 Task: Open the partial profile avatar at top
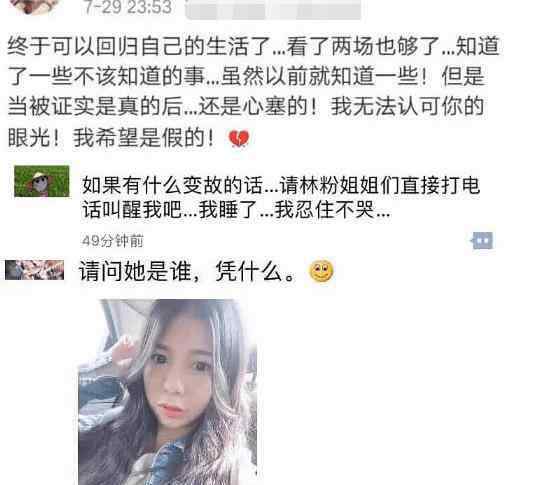(x=34, y=7)
